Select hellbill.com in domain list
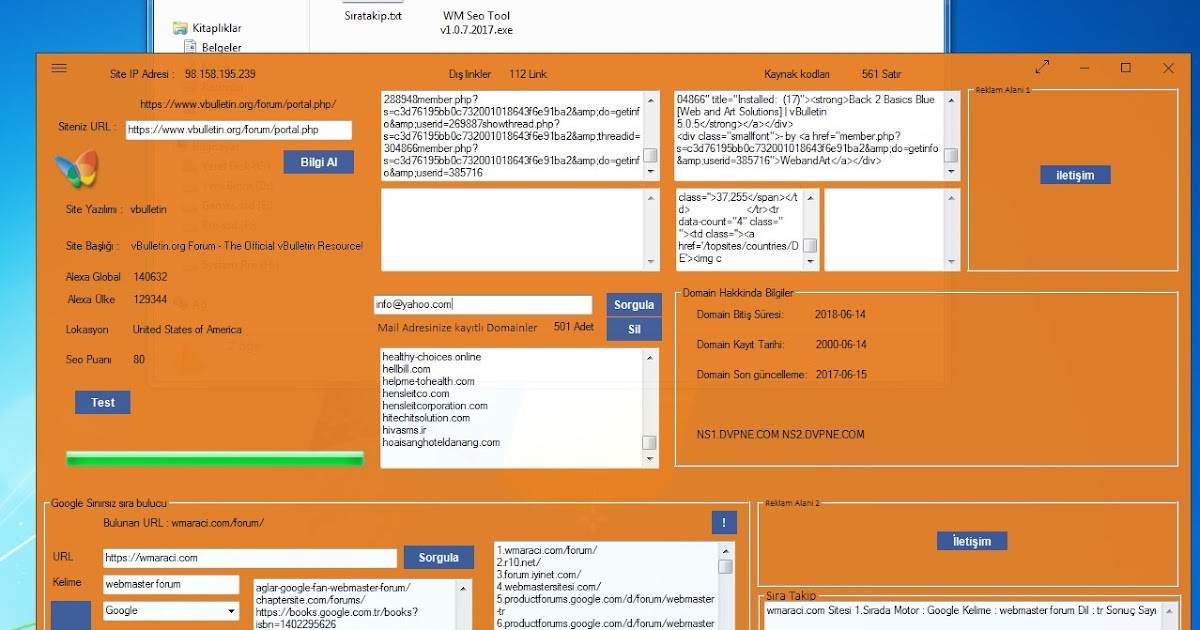Image resolution: width=1200 pixels, height=630 pixels. click(x=406, y=369)
